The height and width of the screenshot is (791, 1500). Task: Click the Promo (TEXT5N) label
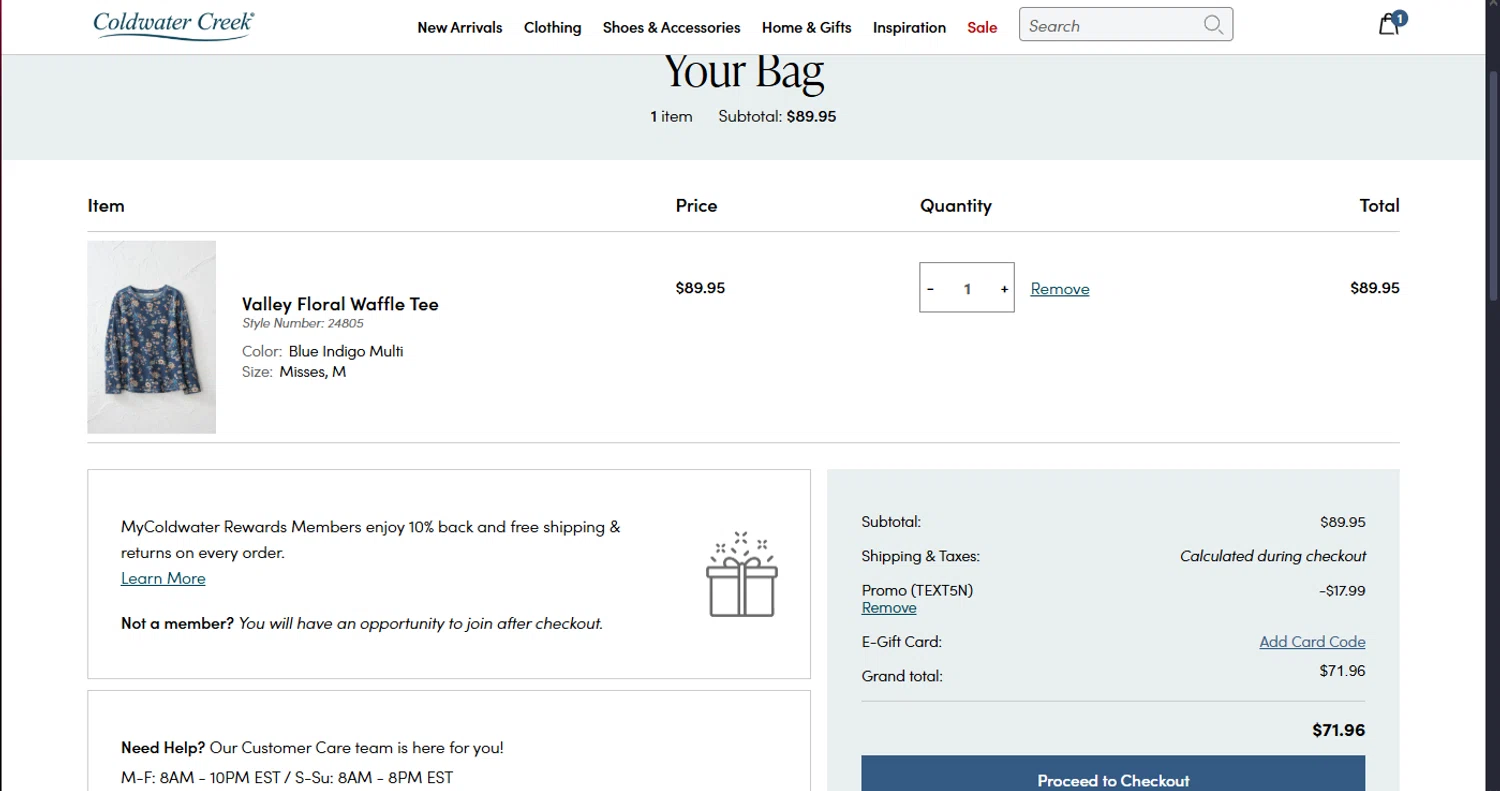pos(917,590)
